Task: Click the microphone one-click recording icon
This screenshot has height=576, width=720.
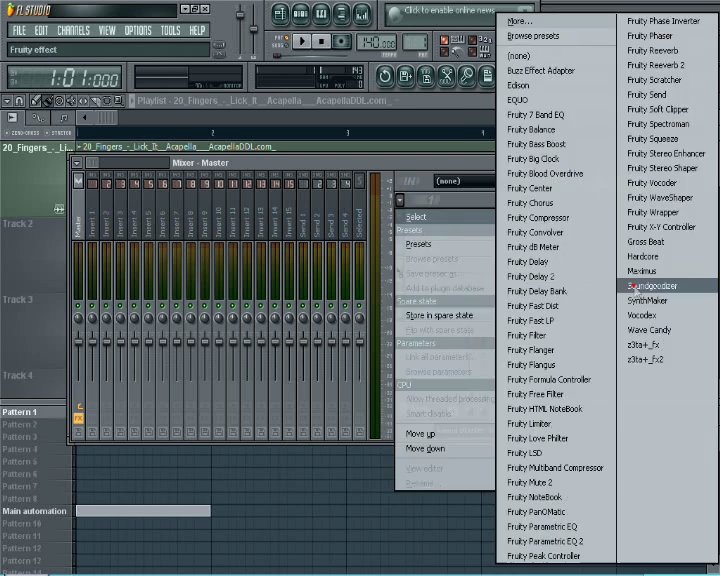Action: coord(467,76)
